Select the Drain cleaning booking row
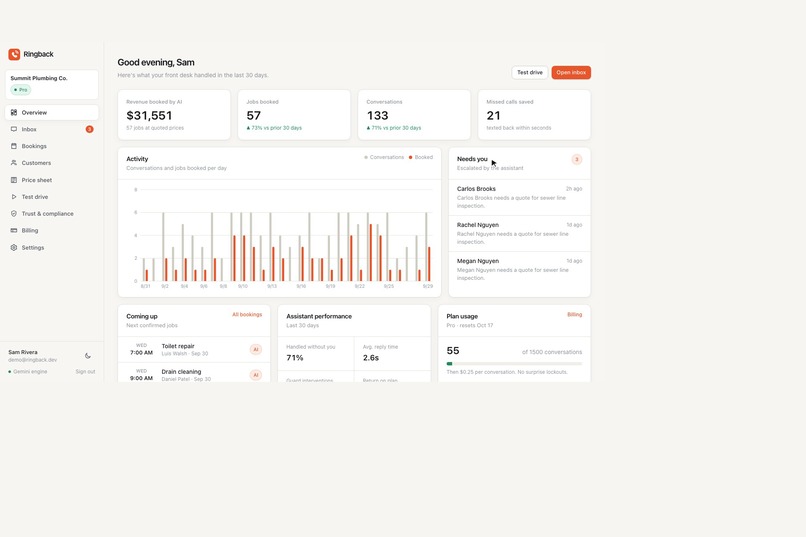This screenshot has width=806, height=537. (194, 374)
